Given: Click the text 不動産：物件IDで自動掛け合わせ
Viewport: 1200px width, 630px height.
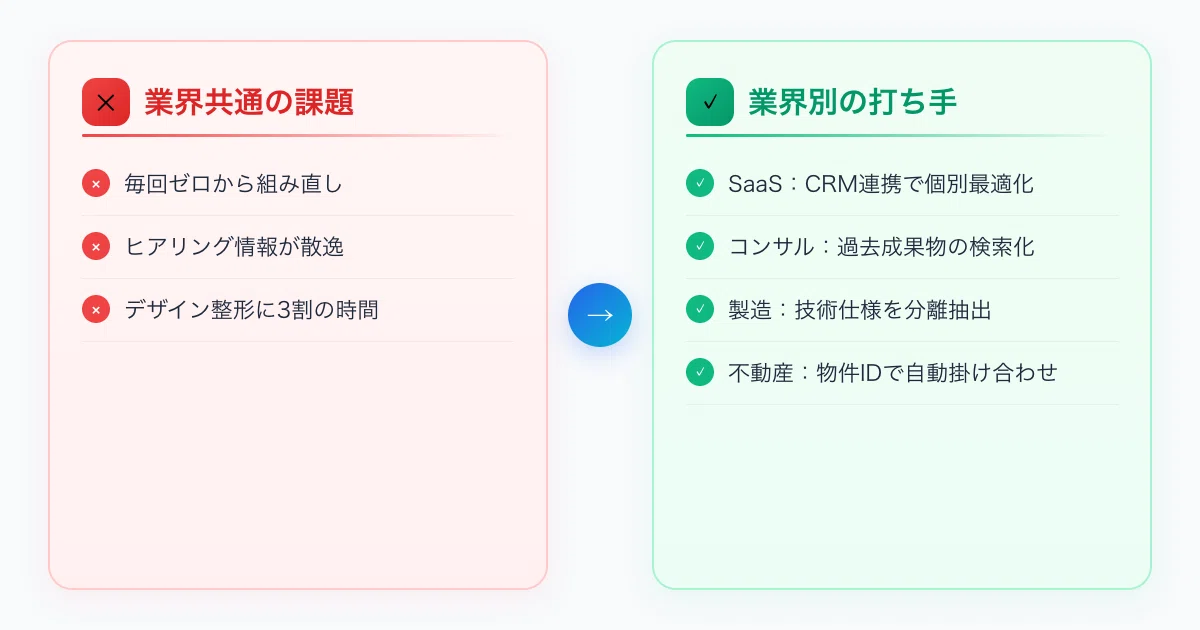Looking at the screenshot, I should click(x=893, y=373).
